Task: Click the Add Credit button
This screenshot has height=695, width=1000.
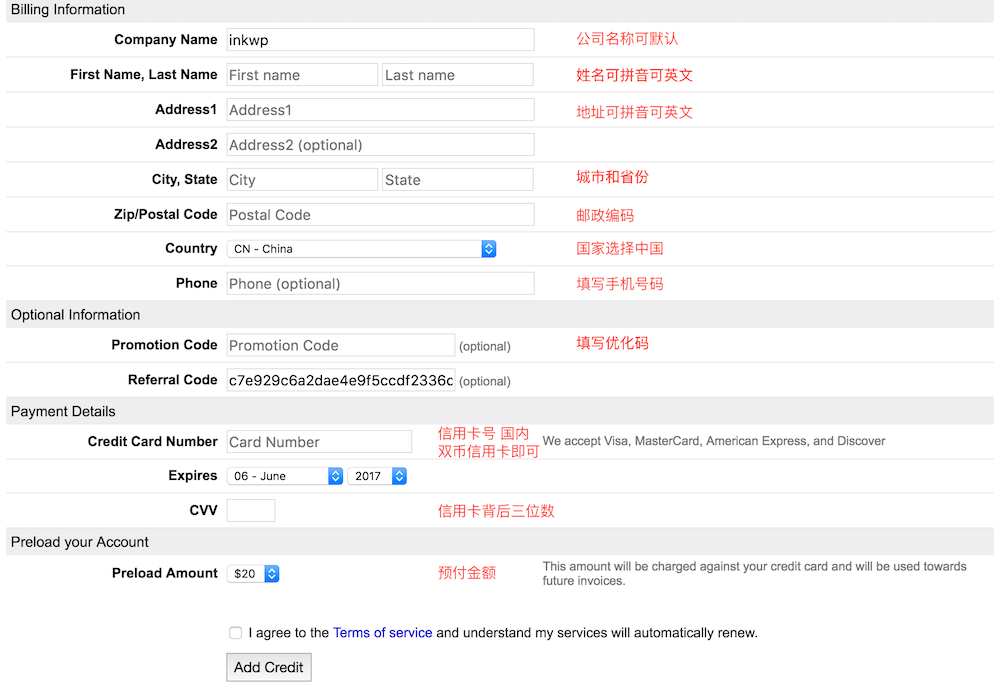Action: coord(269,667)
